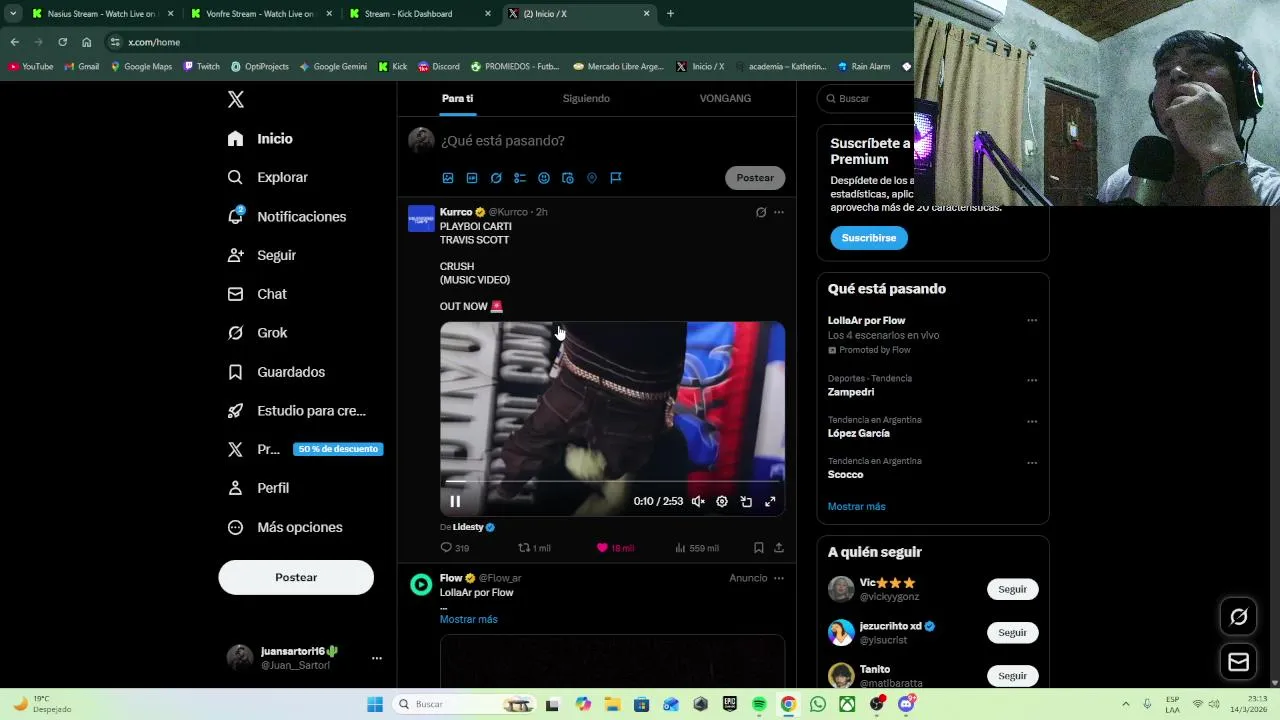The image size is (1280, 720).
Task: Open options for Zampedri trend
Action: click(1032, 380)
